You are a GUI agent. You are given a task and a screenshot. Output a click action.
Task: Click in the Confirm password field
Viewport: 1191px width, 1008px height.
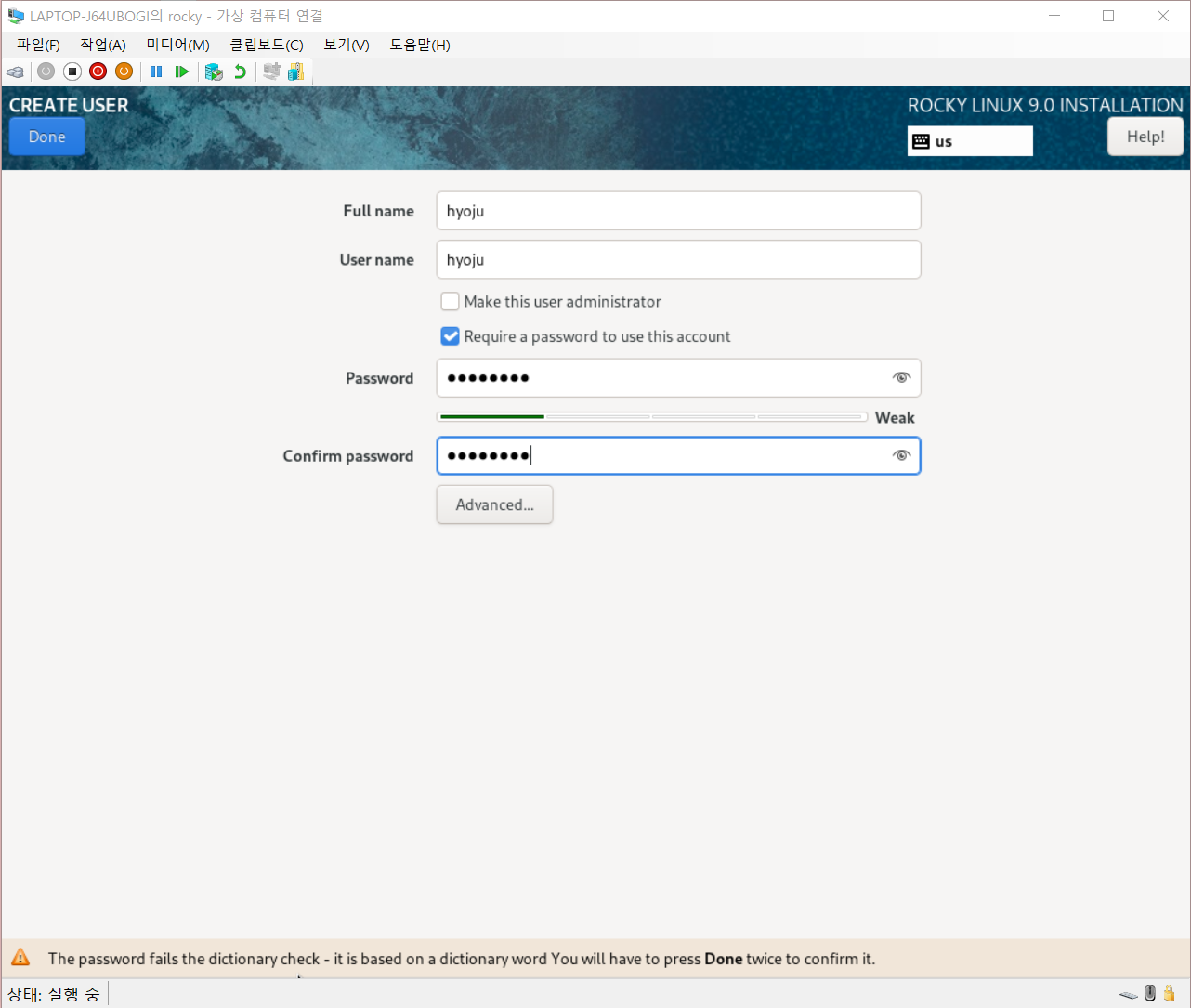click(x=679, y=456)
